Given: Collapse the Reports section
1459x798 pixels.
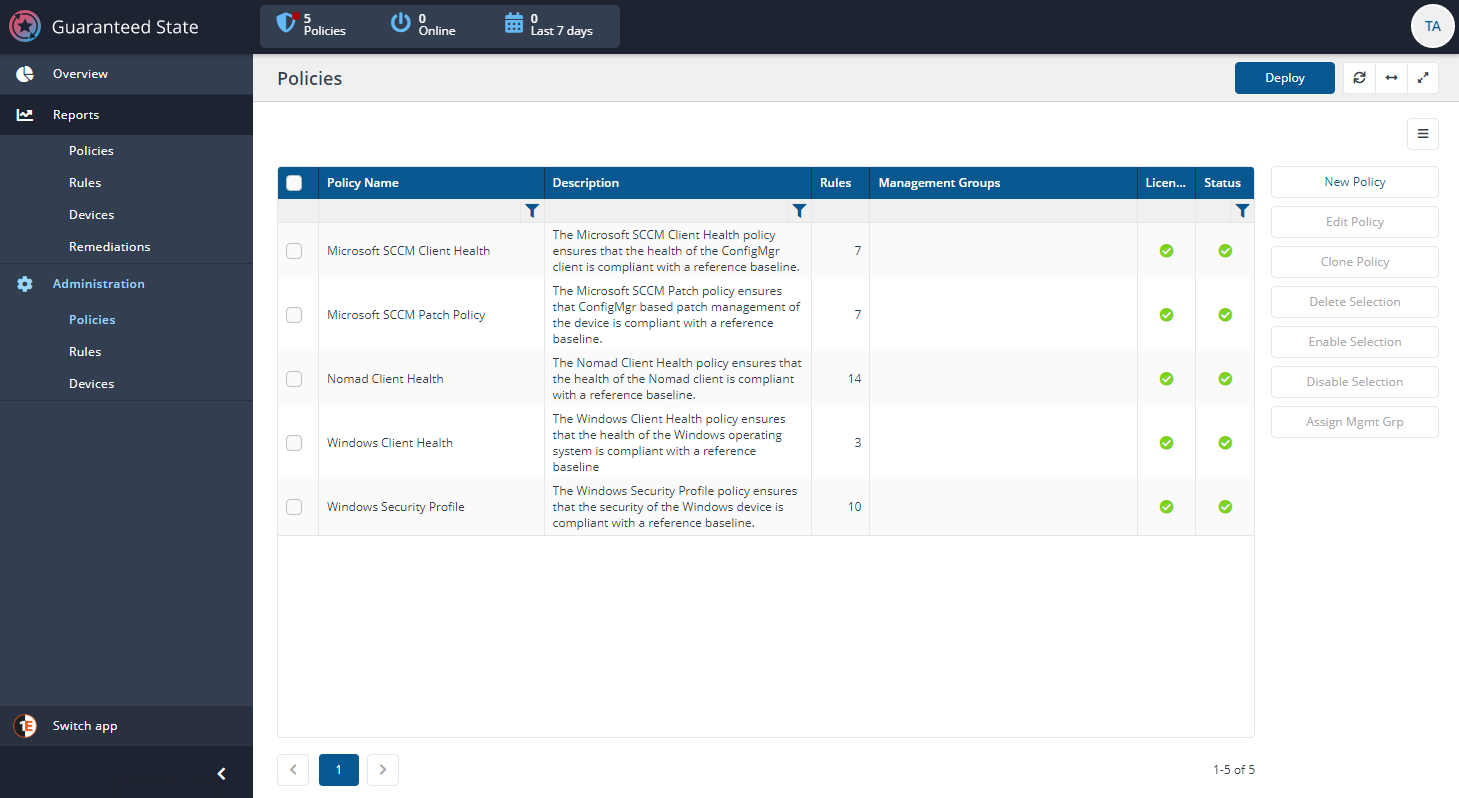Looking at the screenshot, I should (126, 115).
